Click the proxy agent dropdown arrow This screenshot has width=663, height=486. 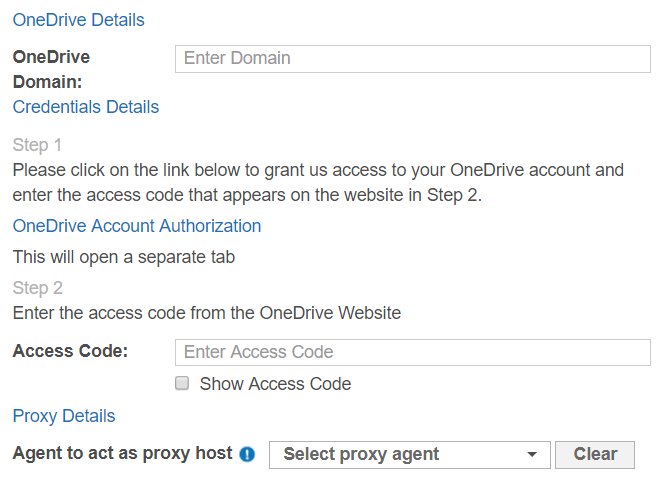[532, 455]
